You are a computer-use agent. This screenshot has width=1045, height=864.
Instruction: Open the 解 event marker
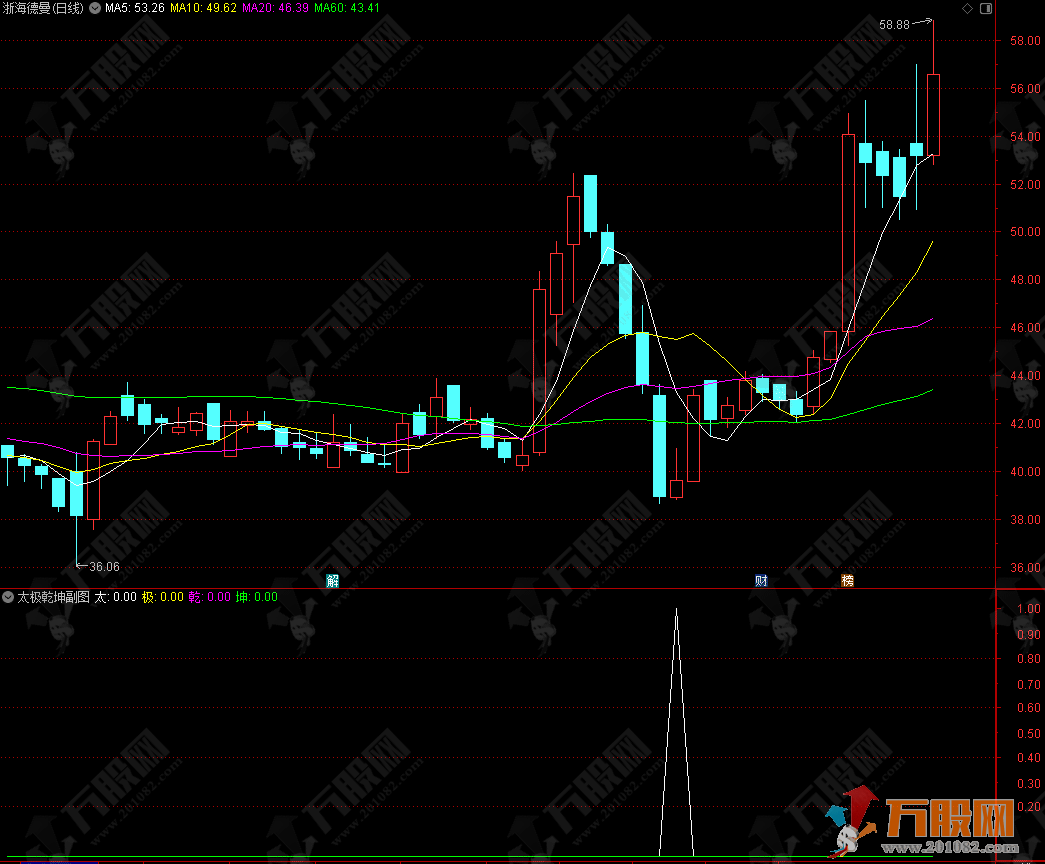click(x=333, y=581)
